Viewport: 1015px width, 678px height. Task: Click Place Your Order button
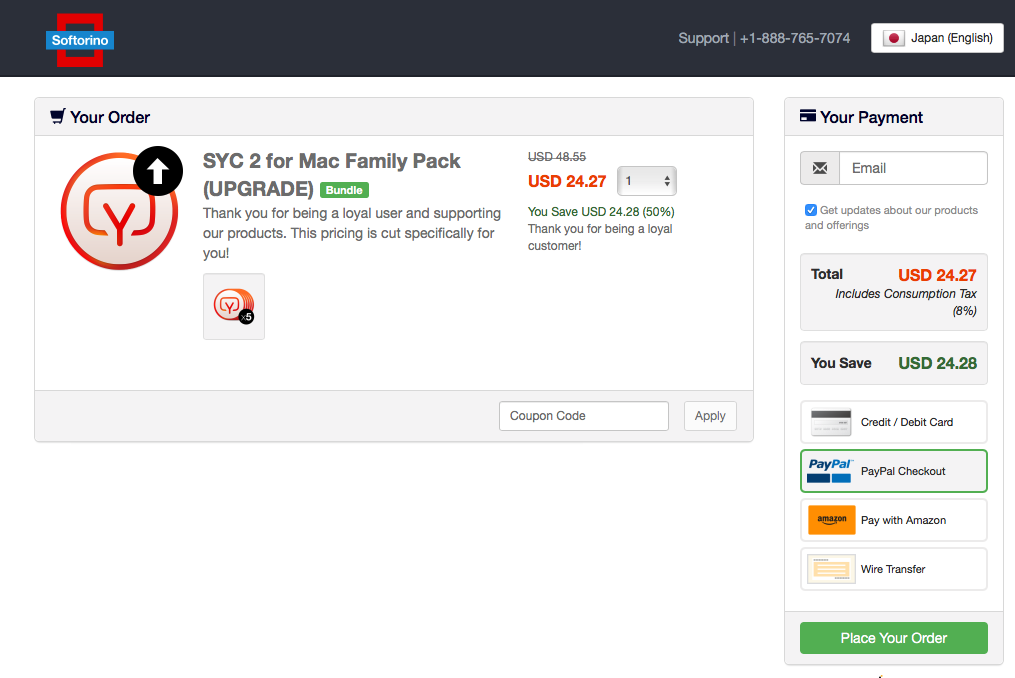click(x=893, y=638)
